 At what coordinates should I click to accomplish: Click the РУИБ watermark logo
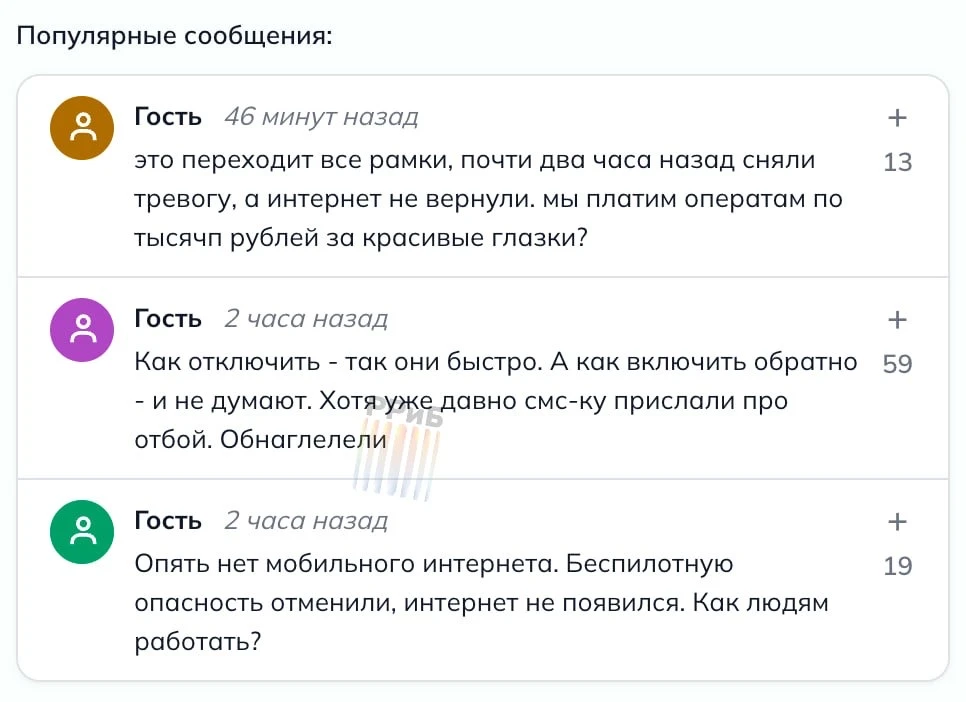[x=398, y=449]
